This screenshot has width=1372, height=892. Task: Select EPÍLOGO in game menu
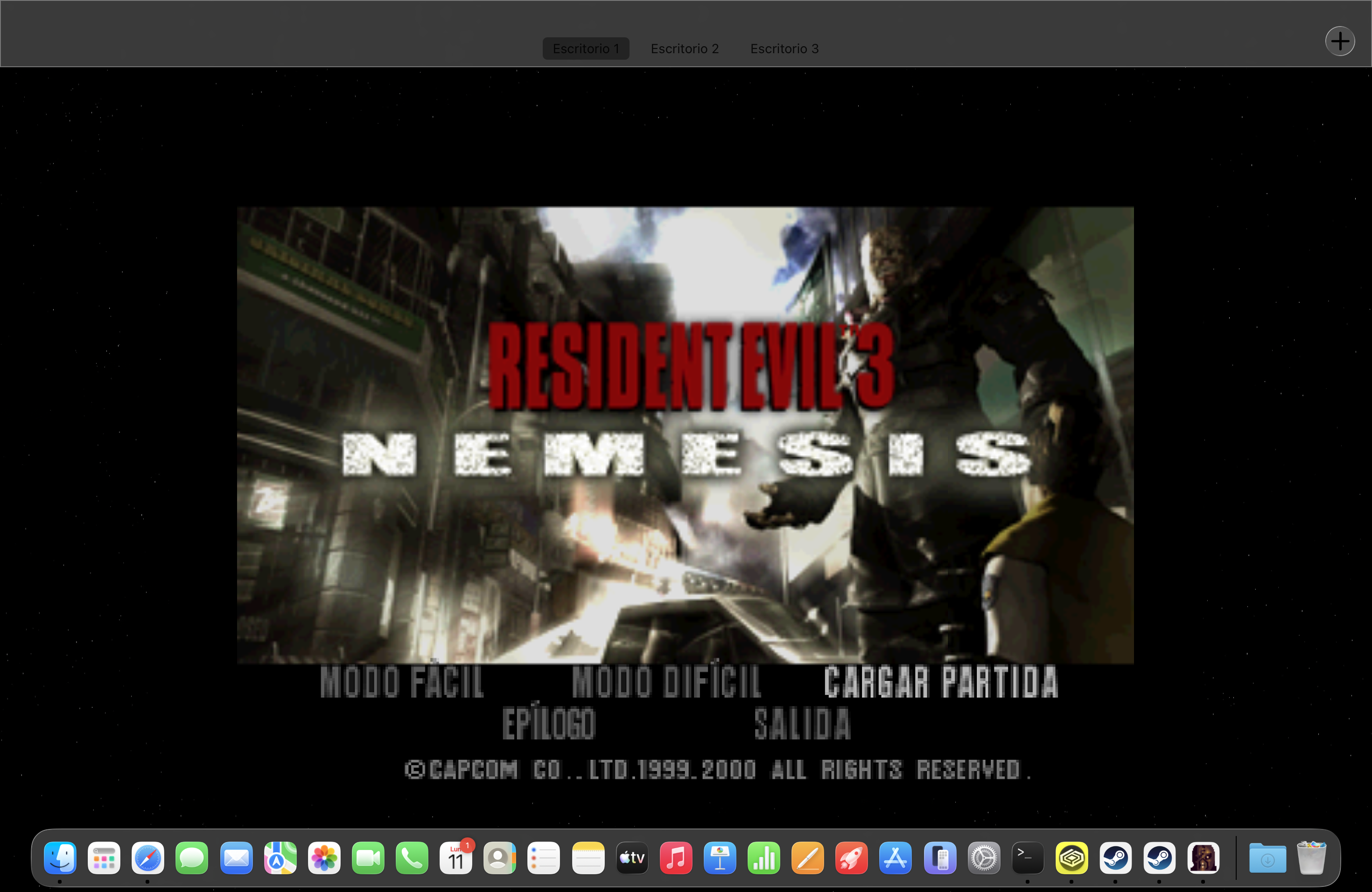549,721
